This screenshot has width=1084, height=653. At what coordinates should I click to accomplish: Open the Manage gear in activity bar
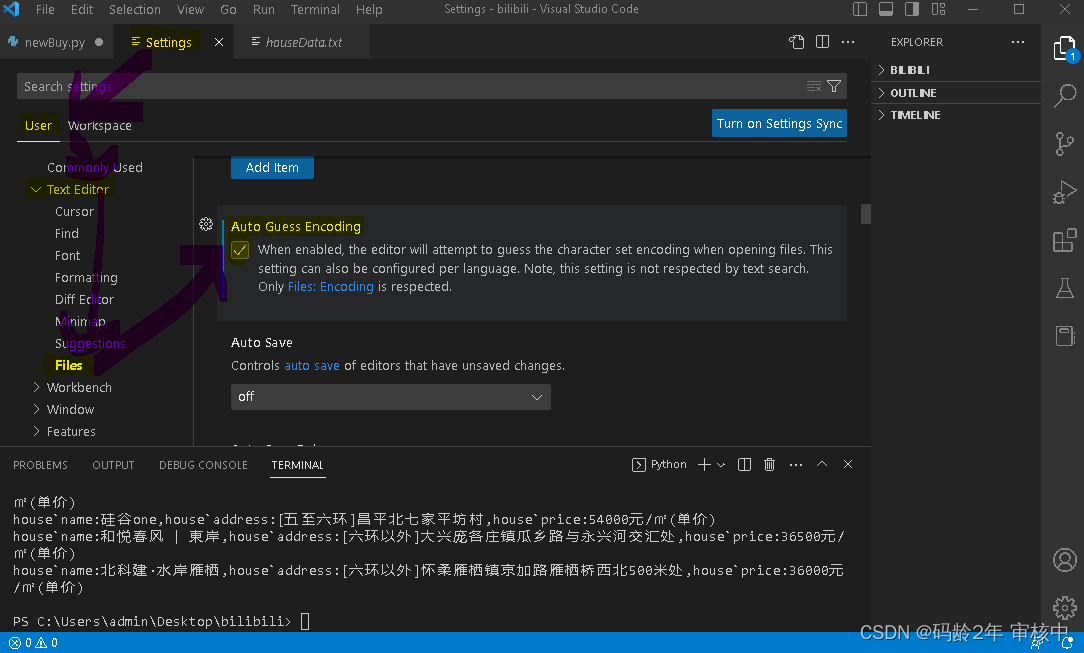1065,608
